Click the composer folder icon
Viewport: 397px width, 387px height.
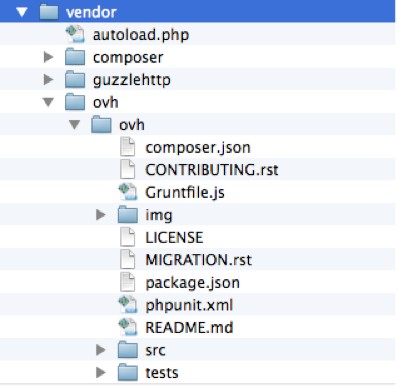click(75, 57)
